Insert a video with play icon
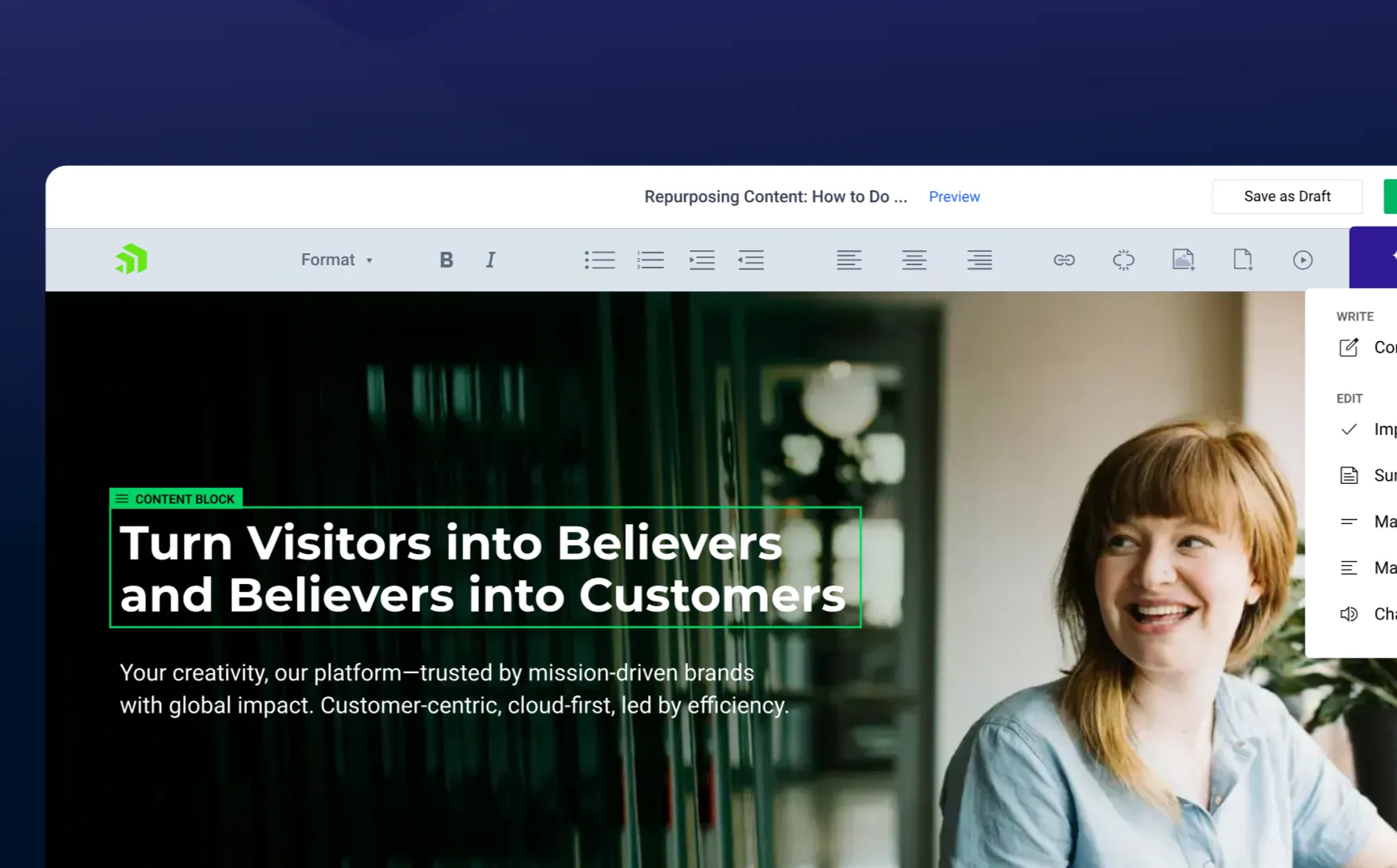 tap(1303, 260)
